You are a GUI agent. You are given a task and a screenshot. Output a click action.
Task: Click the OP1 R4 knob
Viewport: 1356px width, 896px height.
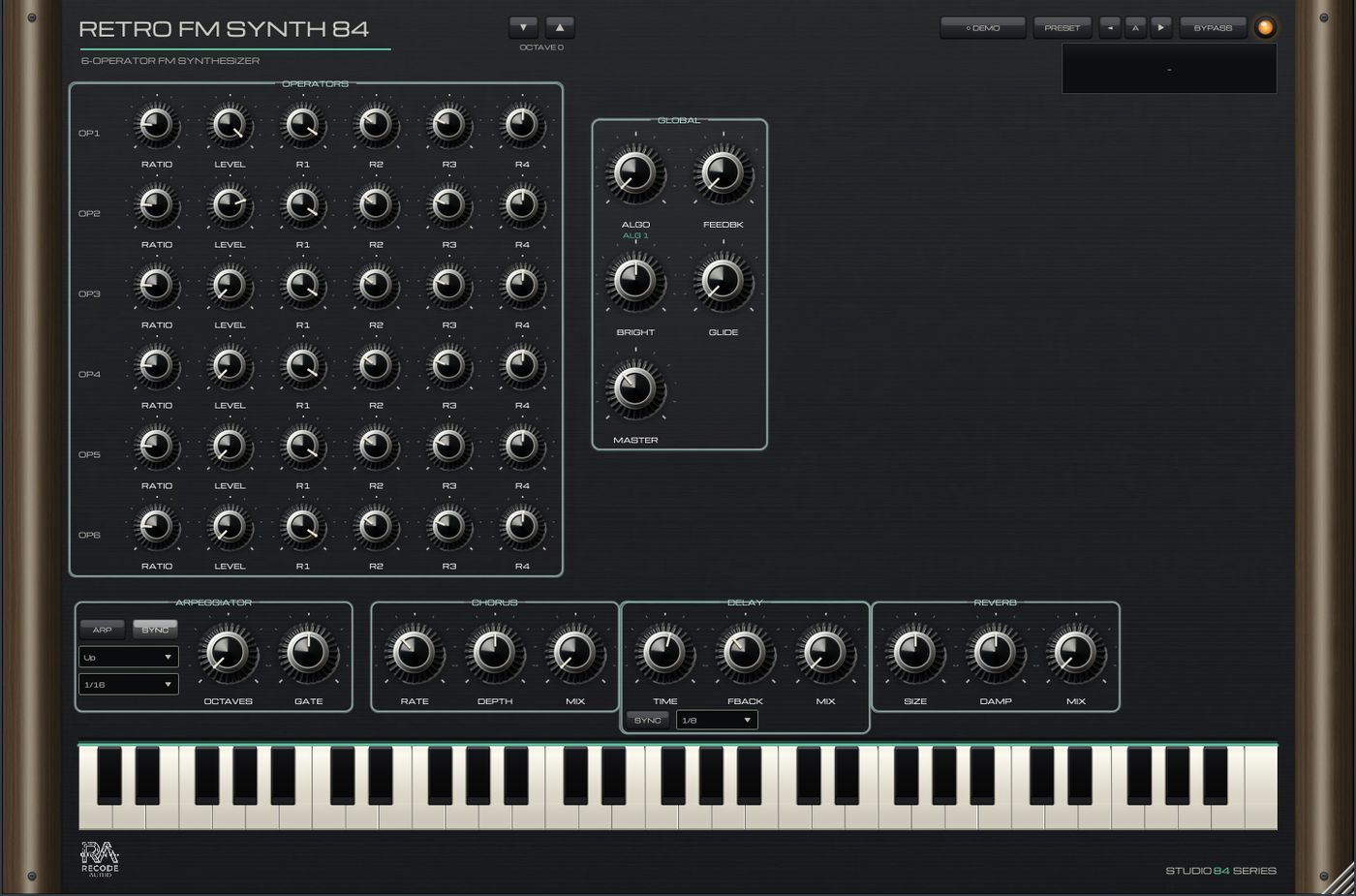522,125
